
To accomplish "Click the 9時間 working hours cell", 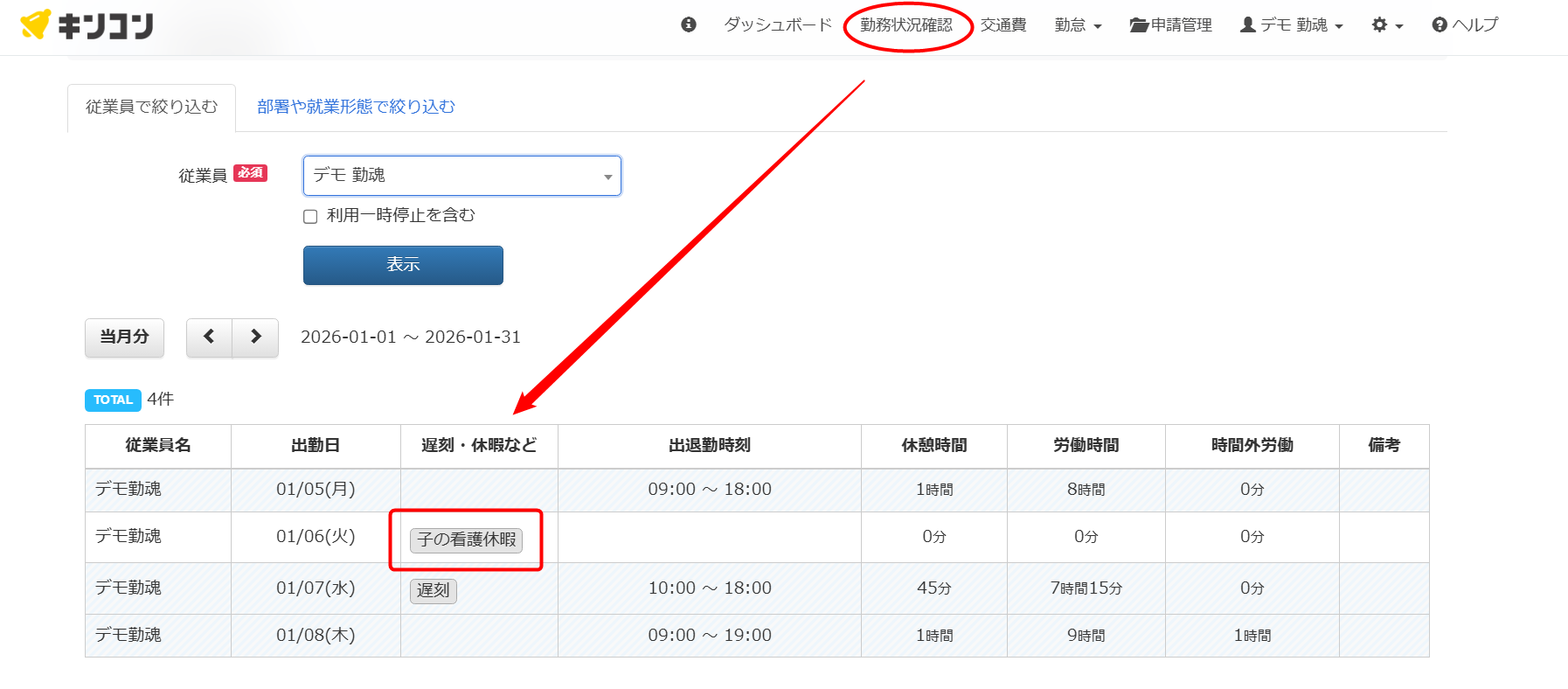I will [x=1086, y=636].
